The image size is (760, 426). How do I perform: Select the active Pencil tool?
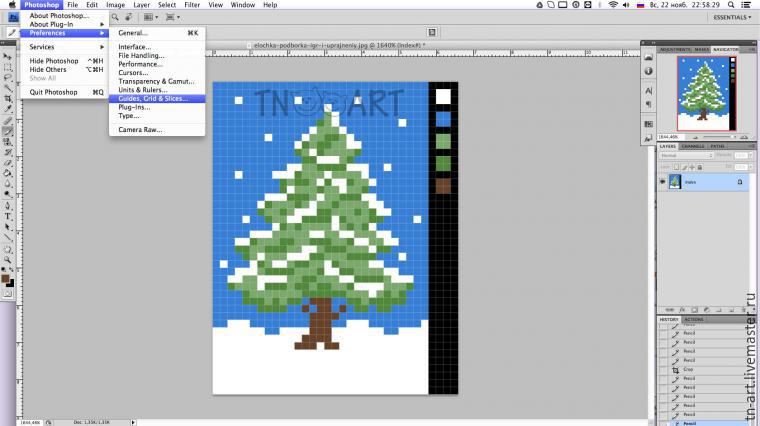(x=8, y=131)
